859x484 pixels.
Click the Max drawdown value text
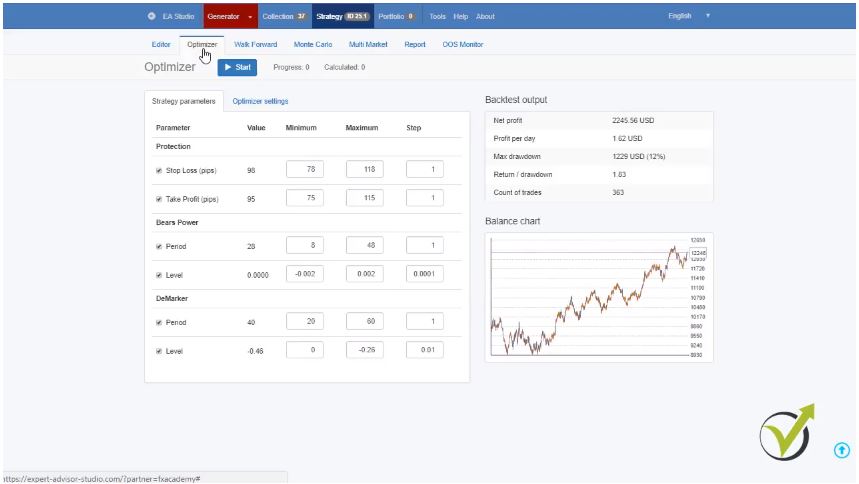(638, 157)
